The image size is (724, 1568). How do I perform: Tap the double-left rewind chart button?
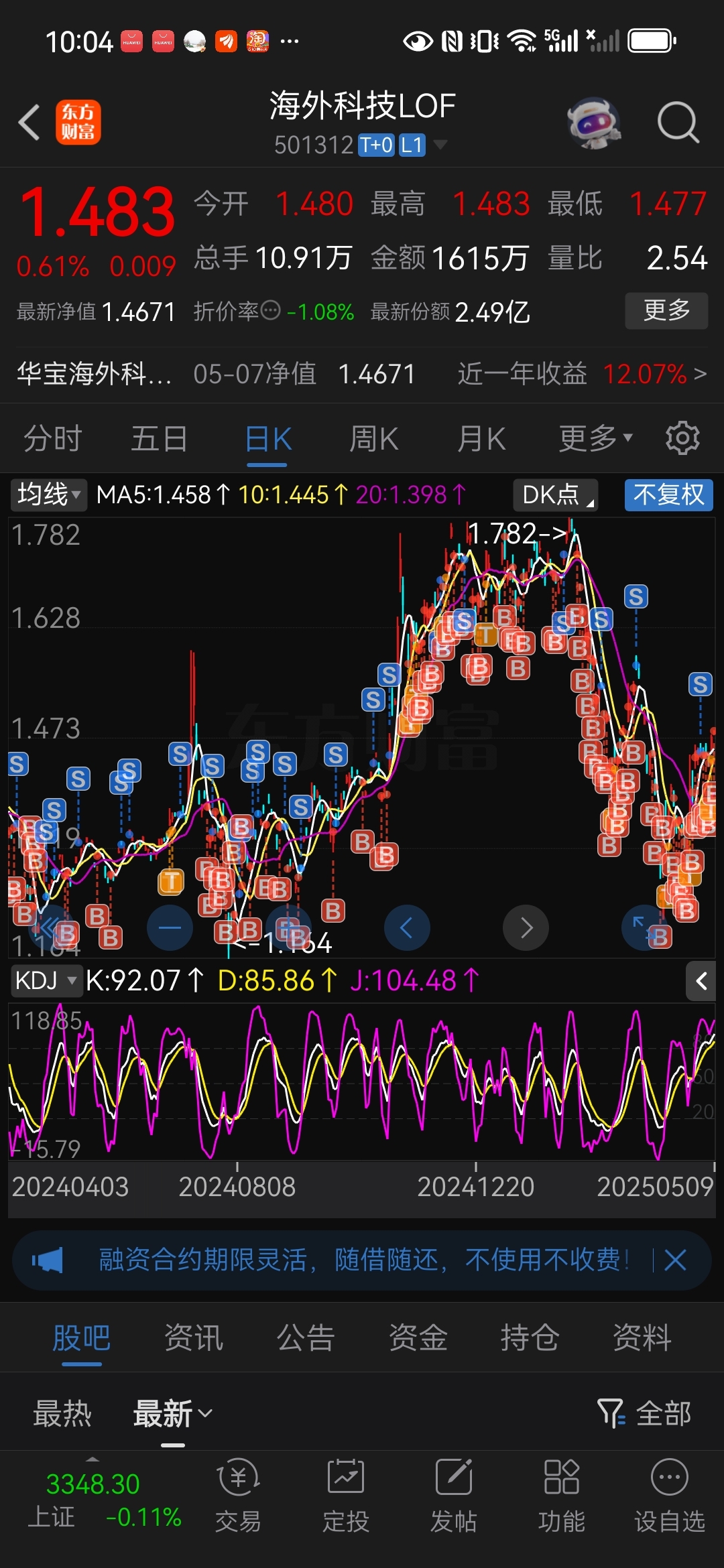50,927
